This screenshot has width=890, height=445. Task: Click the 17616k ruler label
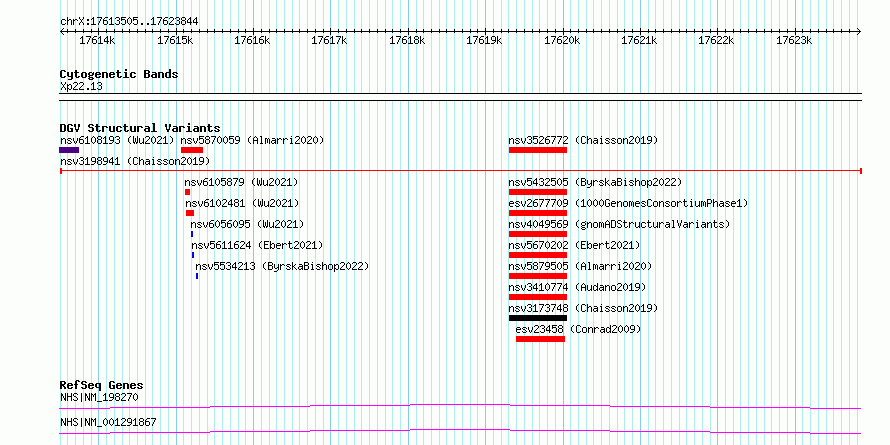(252, 41)
